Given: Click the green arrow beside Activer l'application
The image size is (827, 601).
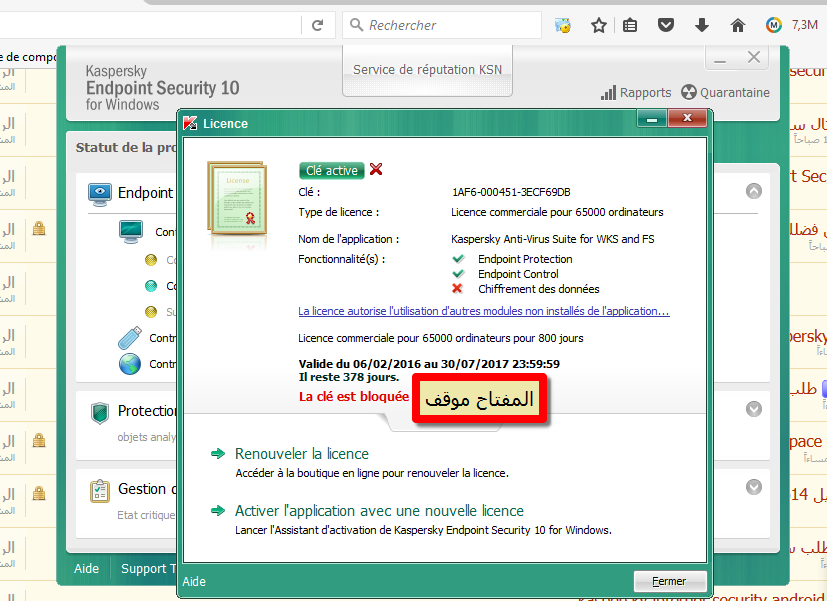Looking at the screenshot, I should pyautogui.click(x=218, y=510).
